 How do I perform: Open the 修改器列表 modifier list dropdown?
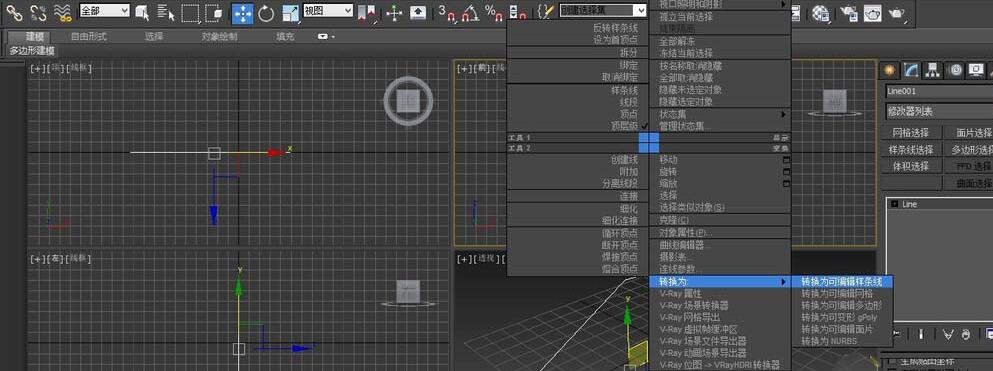point(939,112)
